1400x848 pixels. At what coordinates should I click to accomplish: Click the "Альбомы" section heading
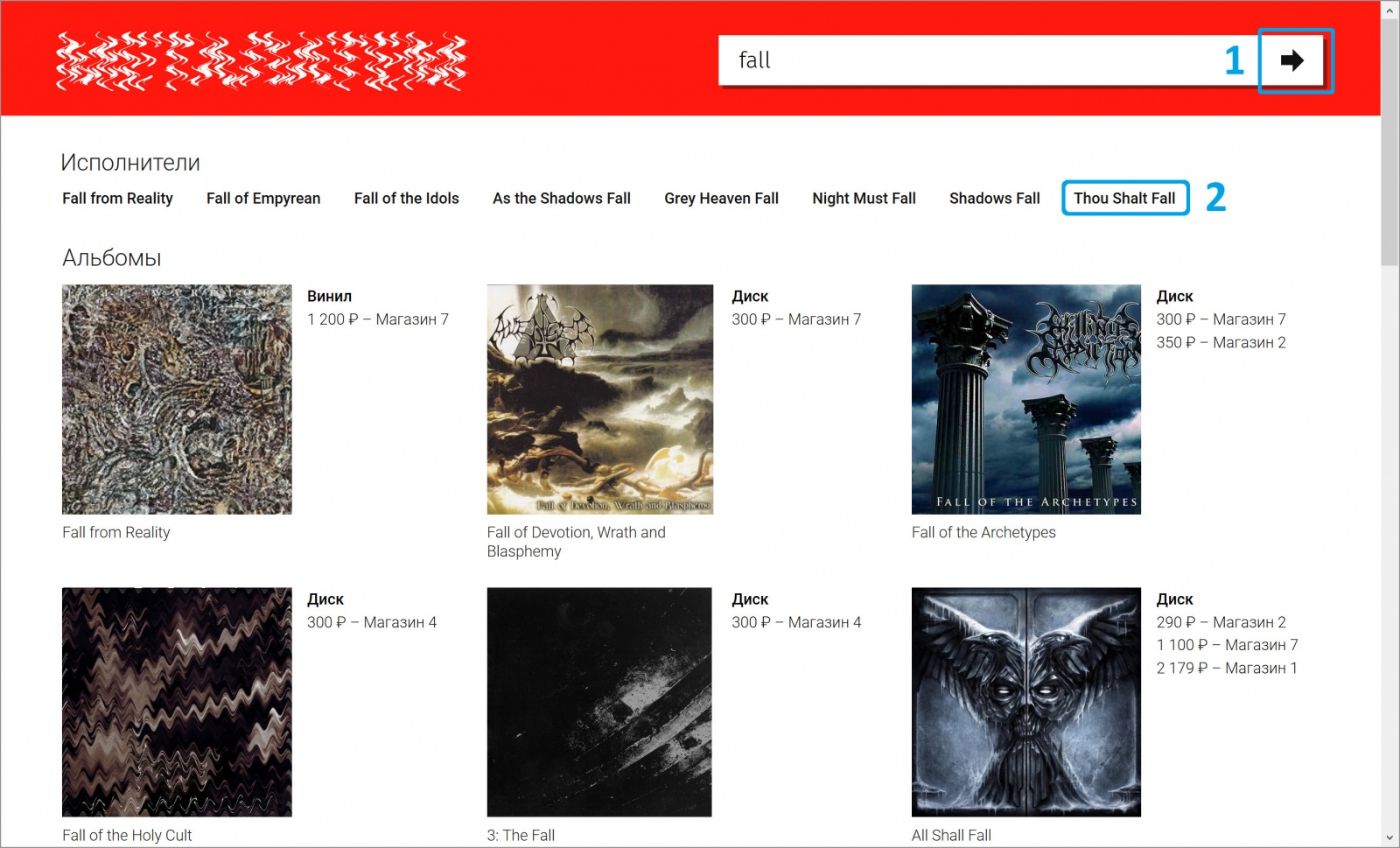pyautogui.click(x=112, y=258)
